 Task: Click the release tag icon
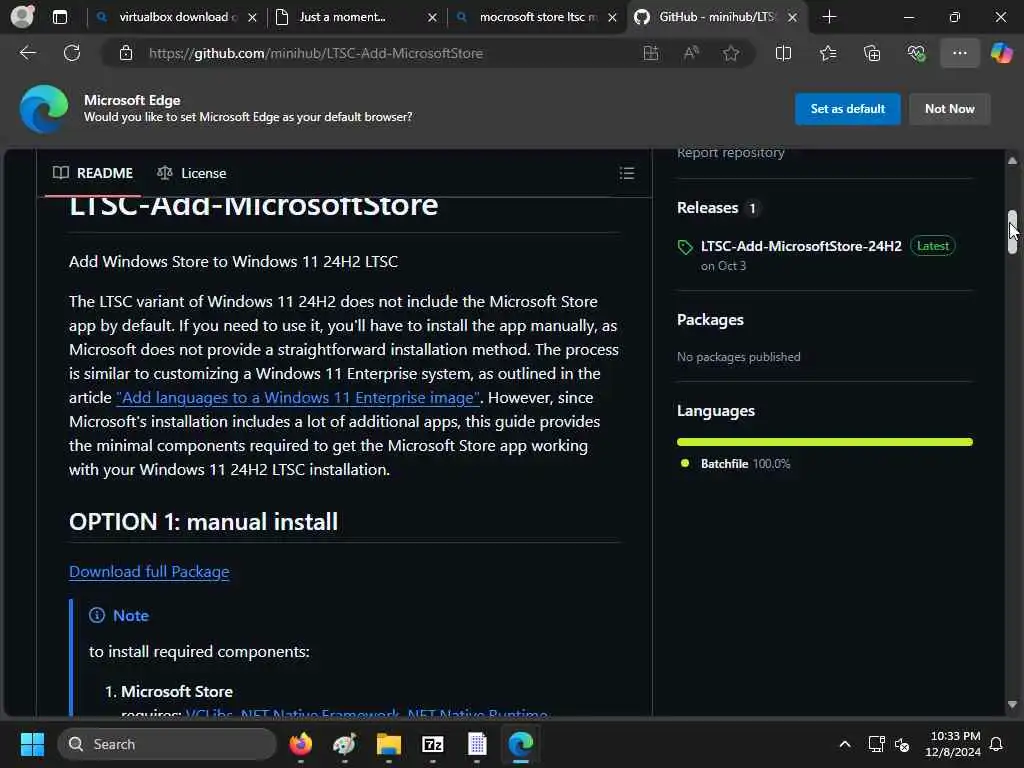click(685, 247)
